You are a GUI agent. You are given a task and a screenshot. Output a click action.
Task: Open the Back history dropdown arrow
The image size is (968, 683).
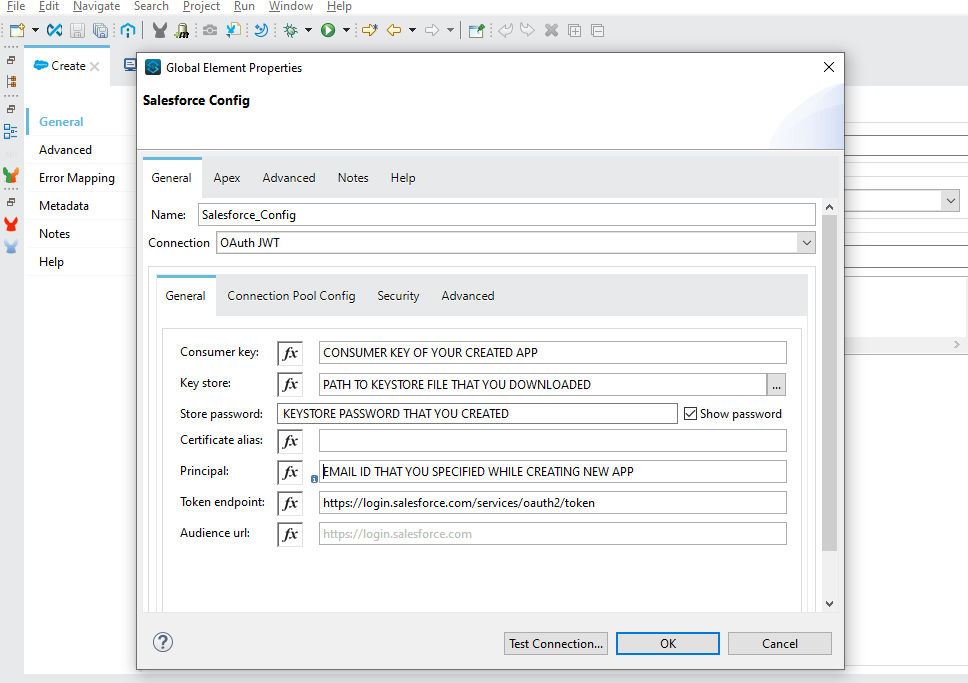pyautogui.click(x=412, y=30)
